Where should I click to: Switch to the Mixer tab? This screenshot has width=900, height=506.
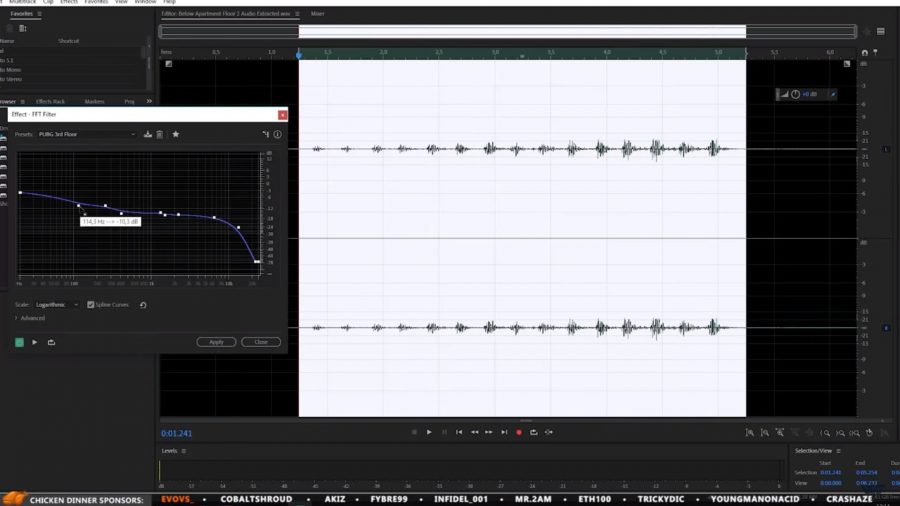coord(317,14)
